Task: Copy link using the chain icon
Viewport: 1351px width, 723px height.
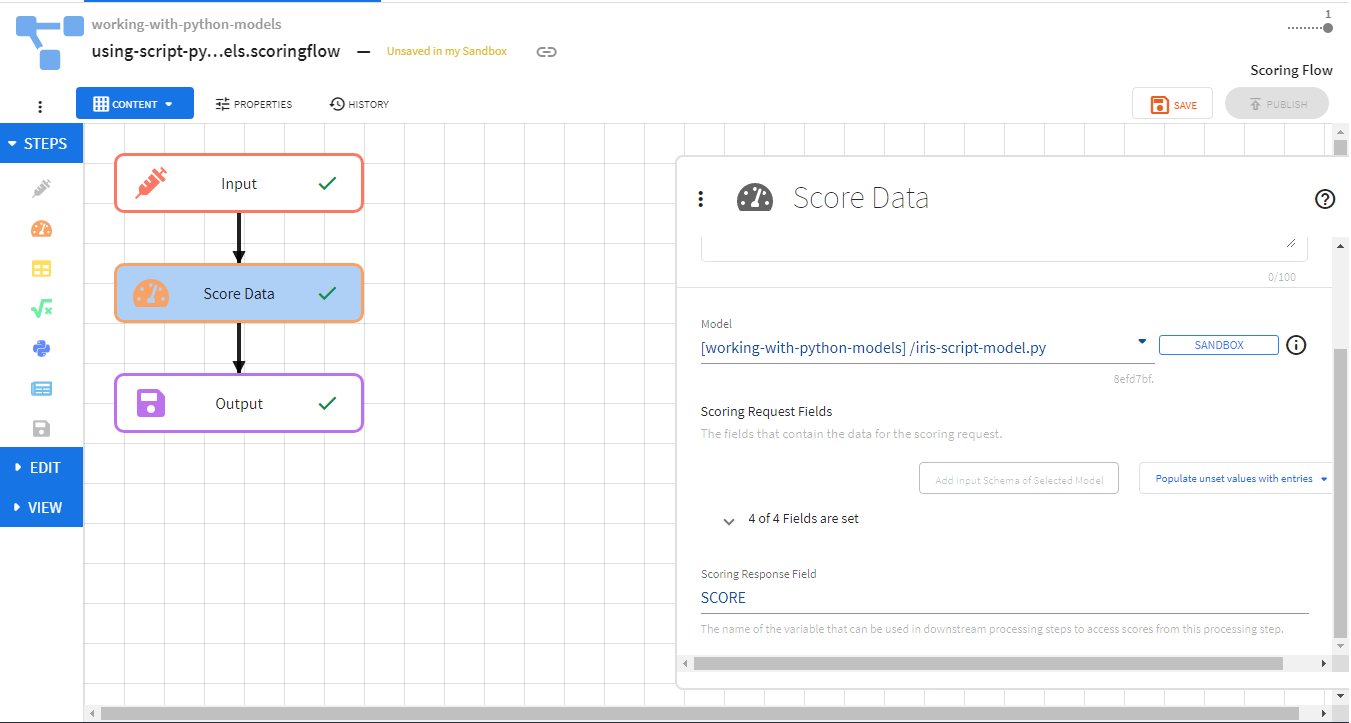Action: click(x=546, y=52)
